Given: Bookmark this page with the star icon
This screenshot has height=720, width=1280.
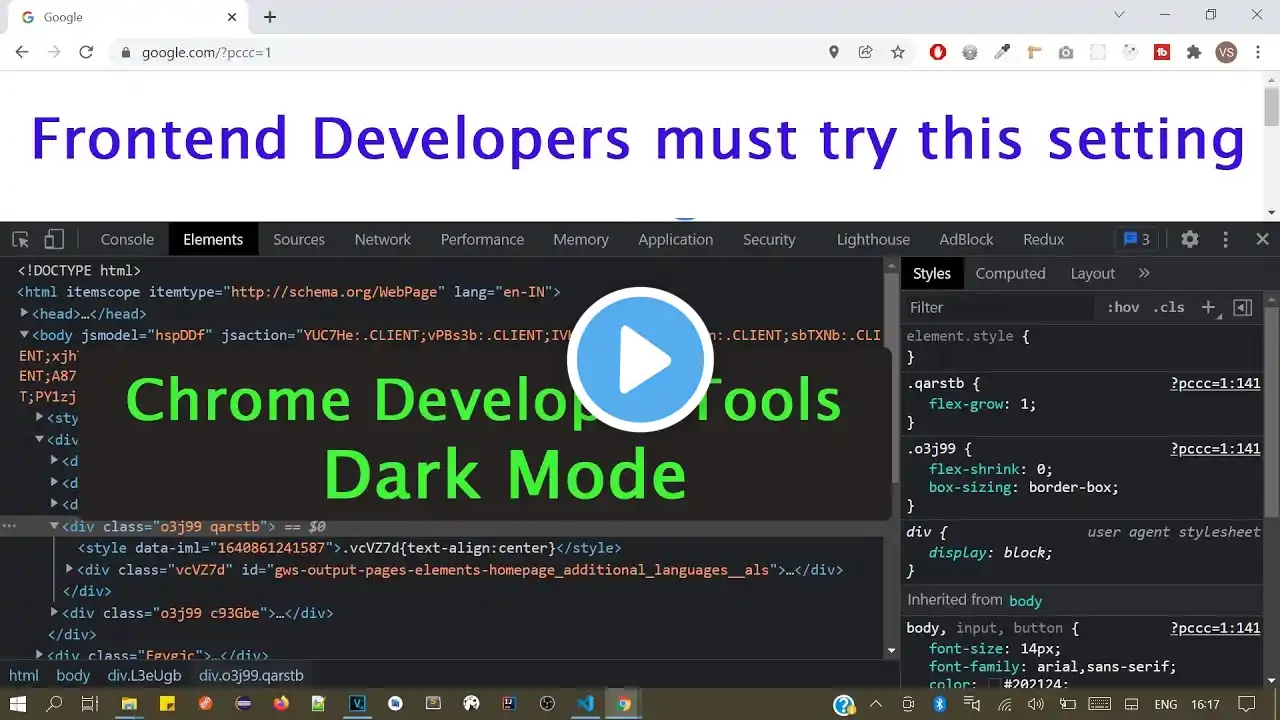Looking at the screenshot, I should (x=898, y=52).
